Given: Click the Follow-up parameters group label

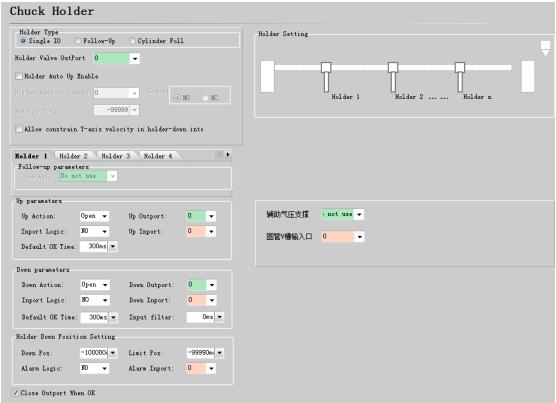Looking at the screenshot, I should point(54,167).
